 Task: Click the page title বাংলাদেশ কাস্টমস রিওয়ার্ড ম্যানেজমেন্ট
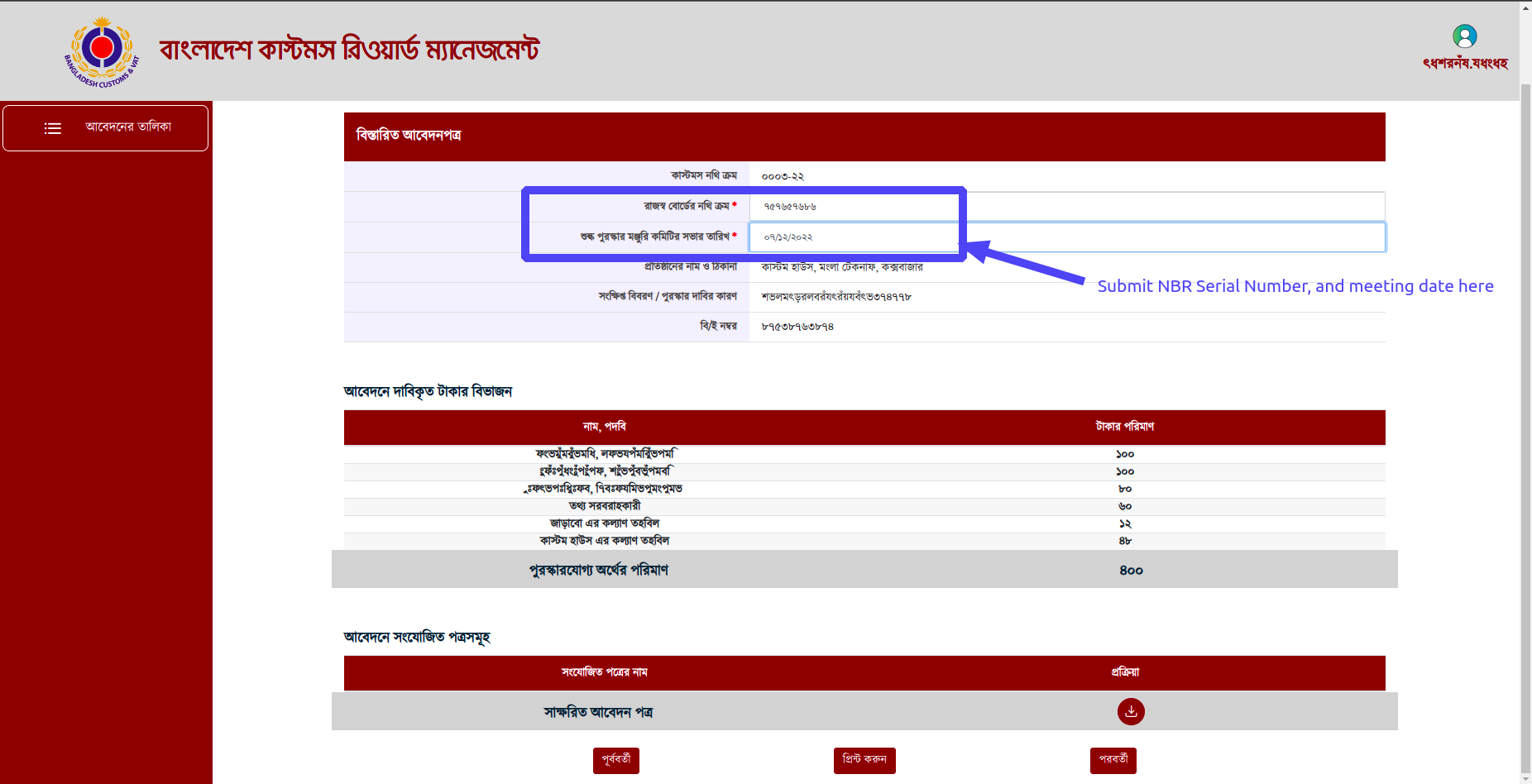tap(349, 50)
